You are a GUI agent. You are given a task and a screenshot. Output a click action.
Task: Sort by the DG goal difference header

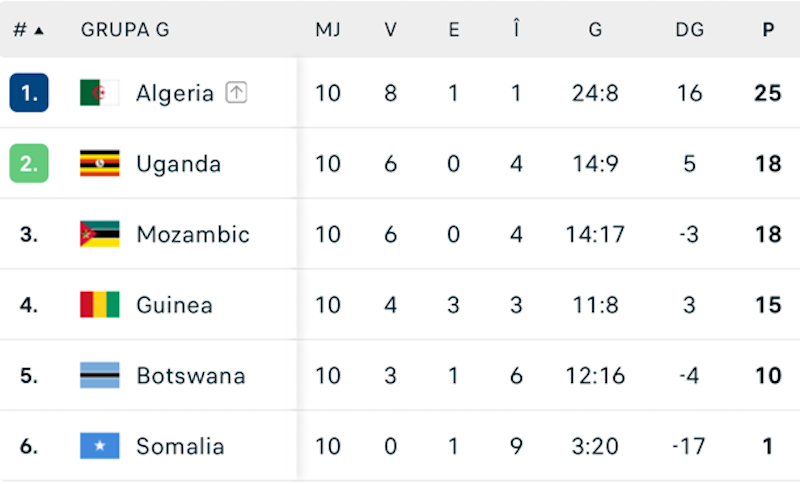689,30
